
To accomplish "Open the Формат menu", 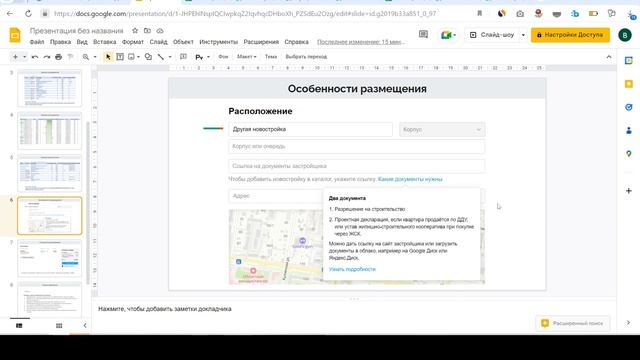I will point(133,42).
